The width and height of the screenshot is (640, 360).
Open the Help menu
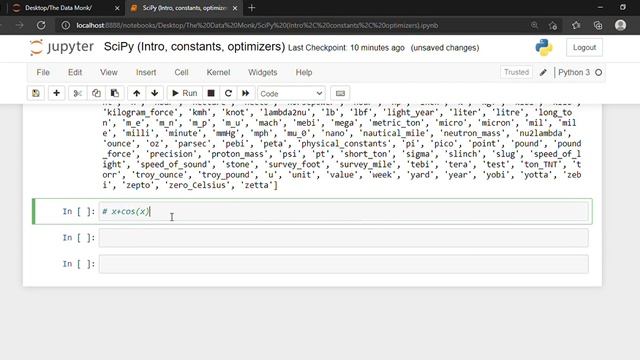click(304, 72)
